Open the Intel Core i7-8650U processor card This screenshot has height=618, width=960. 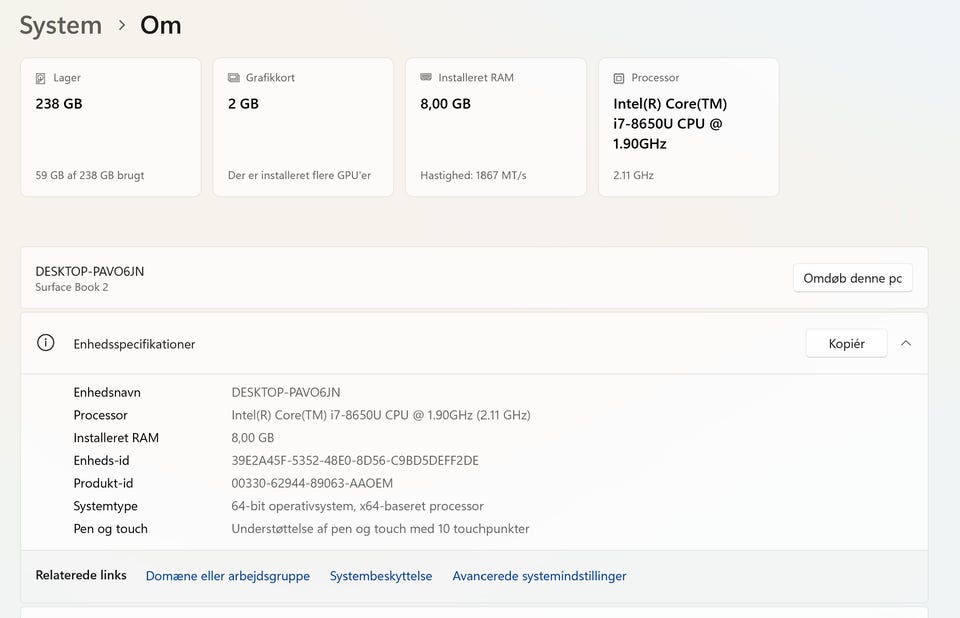pyautogui.click(x=688, y=127)
